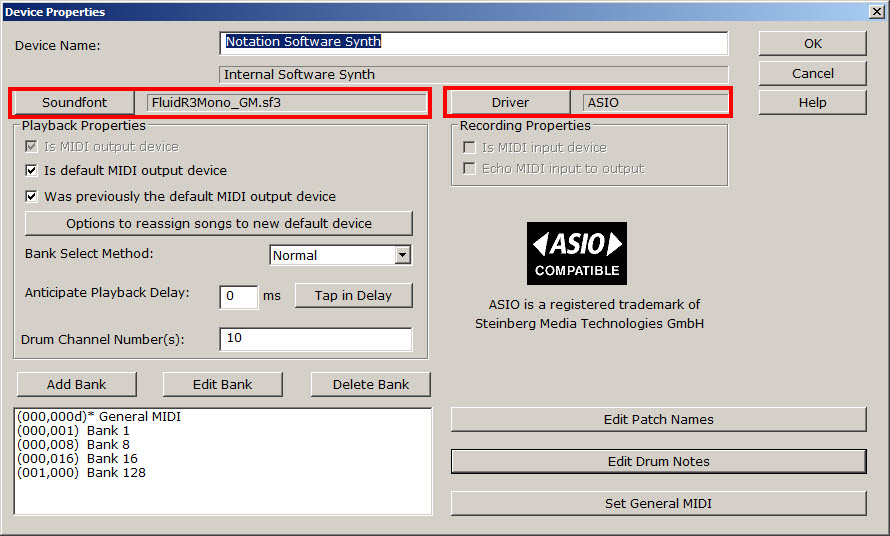Click the Driver button
The width and height of the screenshot is (890, 536).
[510, 102]
